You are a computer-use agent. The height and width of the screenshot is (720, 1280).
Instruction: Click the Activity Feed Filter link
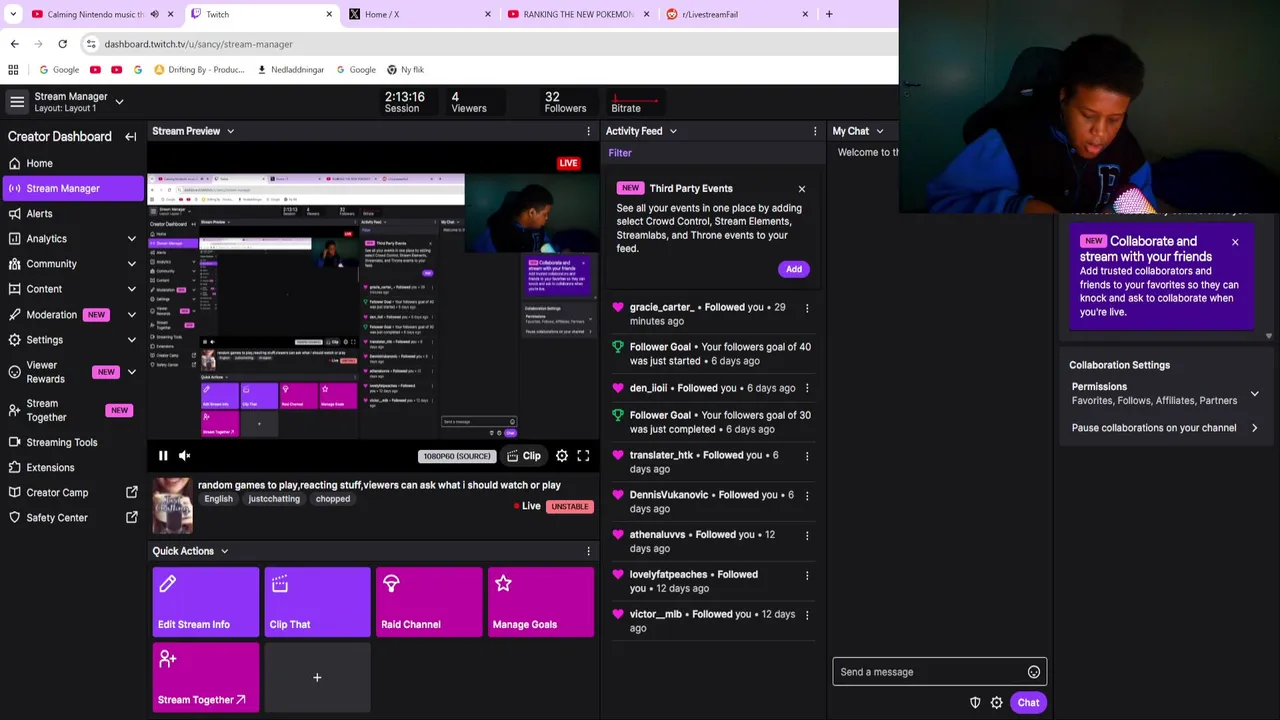(x=620, y=153)
